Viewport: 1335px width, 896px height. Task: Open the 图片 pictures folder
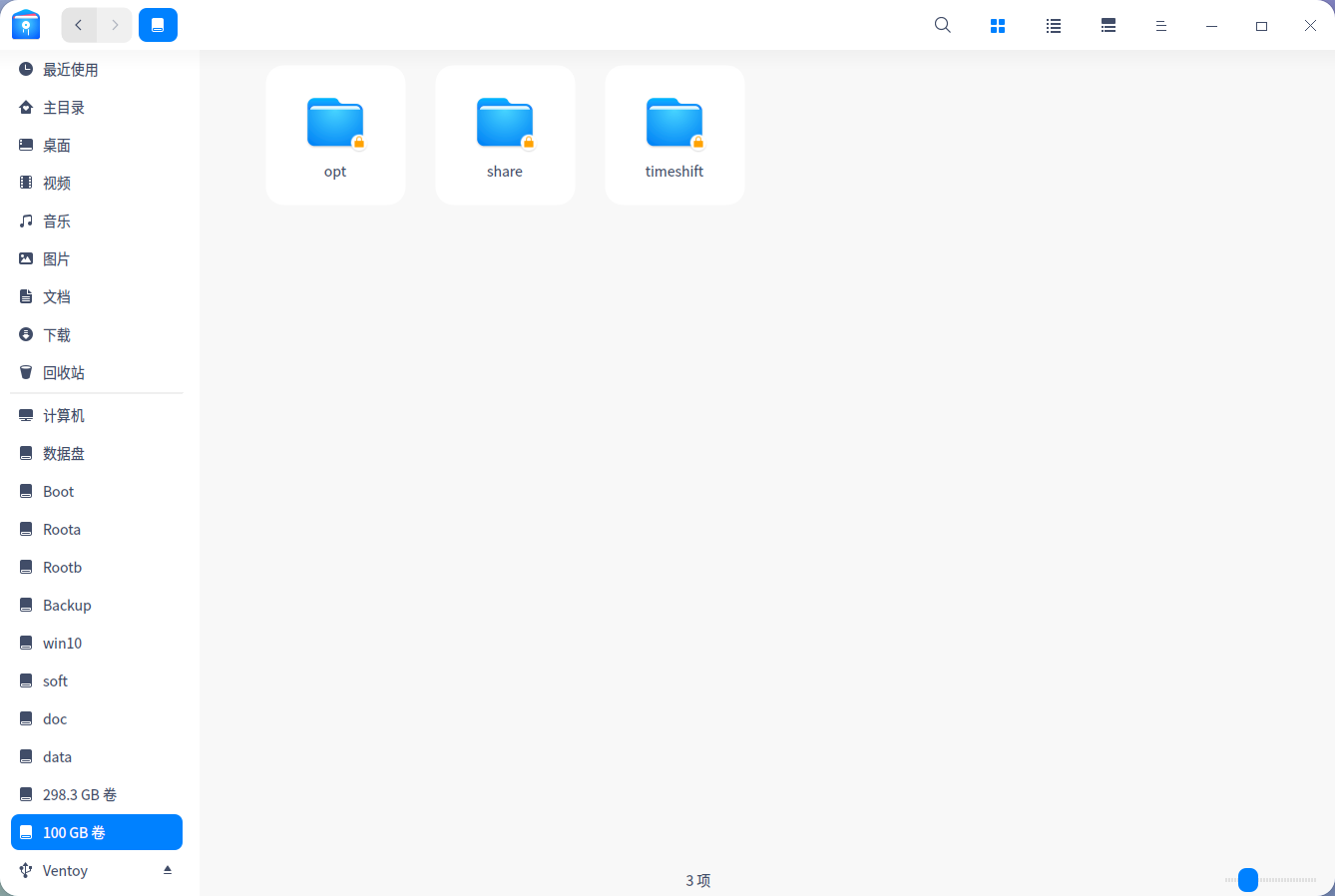pyautogui.click(x=97, y=259)
